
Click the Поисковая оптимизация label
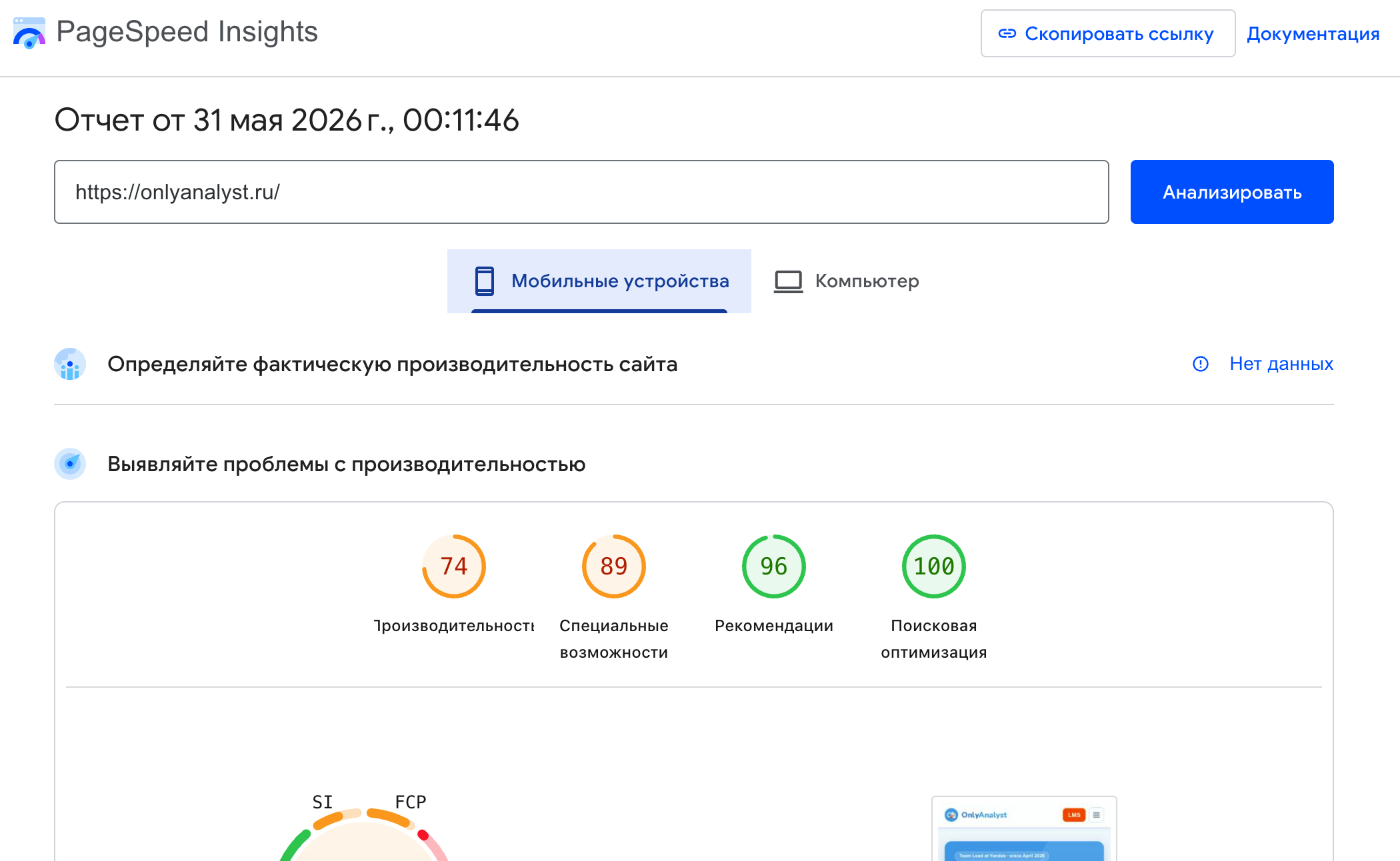tap(934, 639)
